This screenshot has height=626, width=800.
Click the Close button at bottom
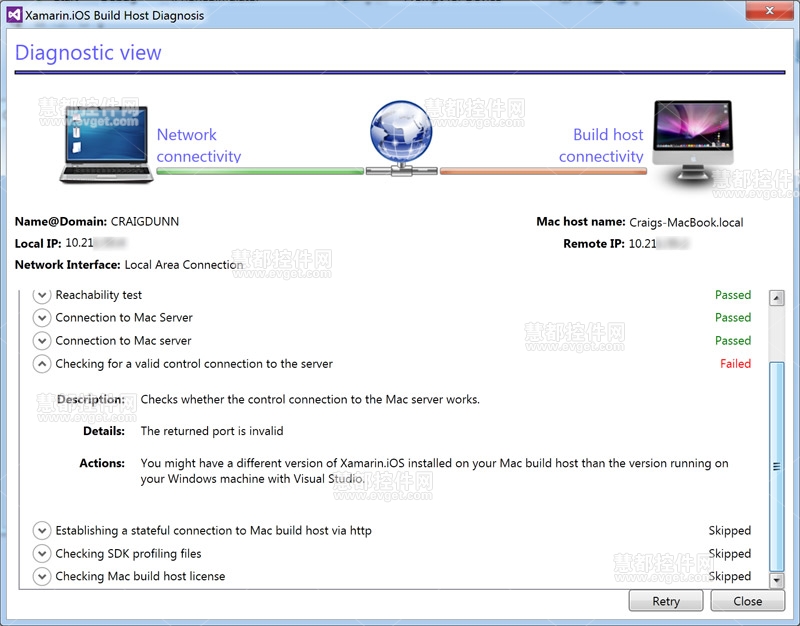(x=747, y=601)
